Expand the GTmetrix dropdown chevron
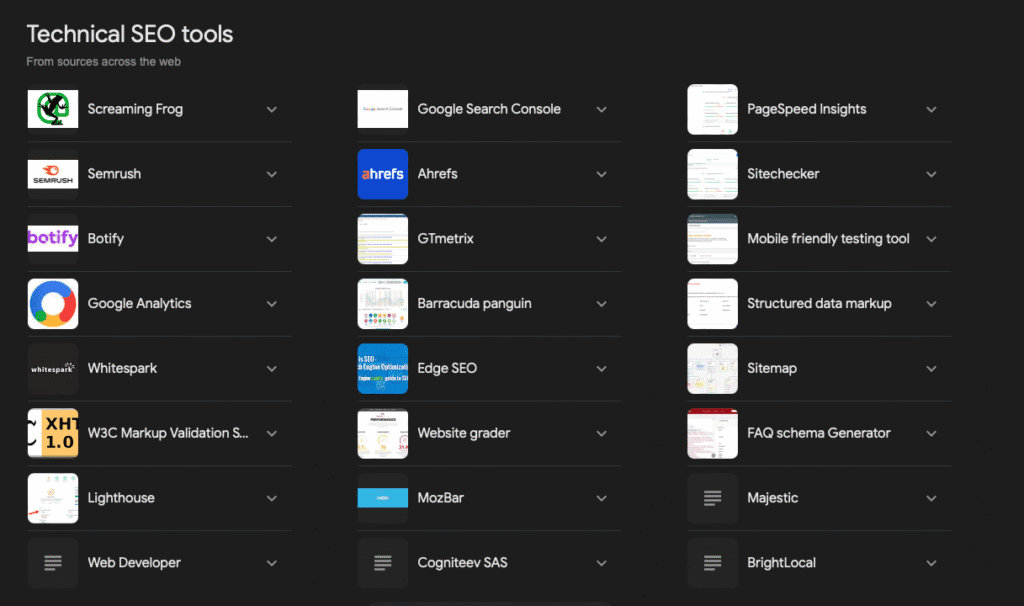The image size is (1024, 606). click(601, 239)
